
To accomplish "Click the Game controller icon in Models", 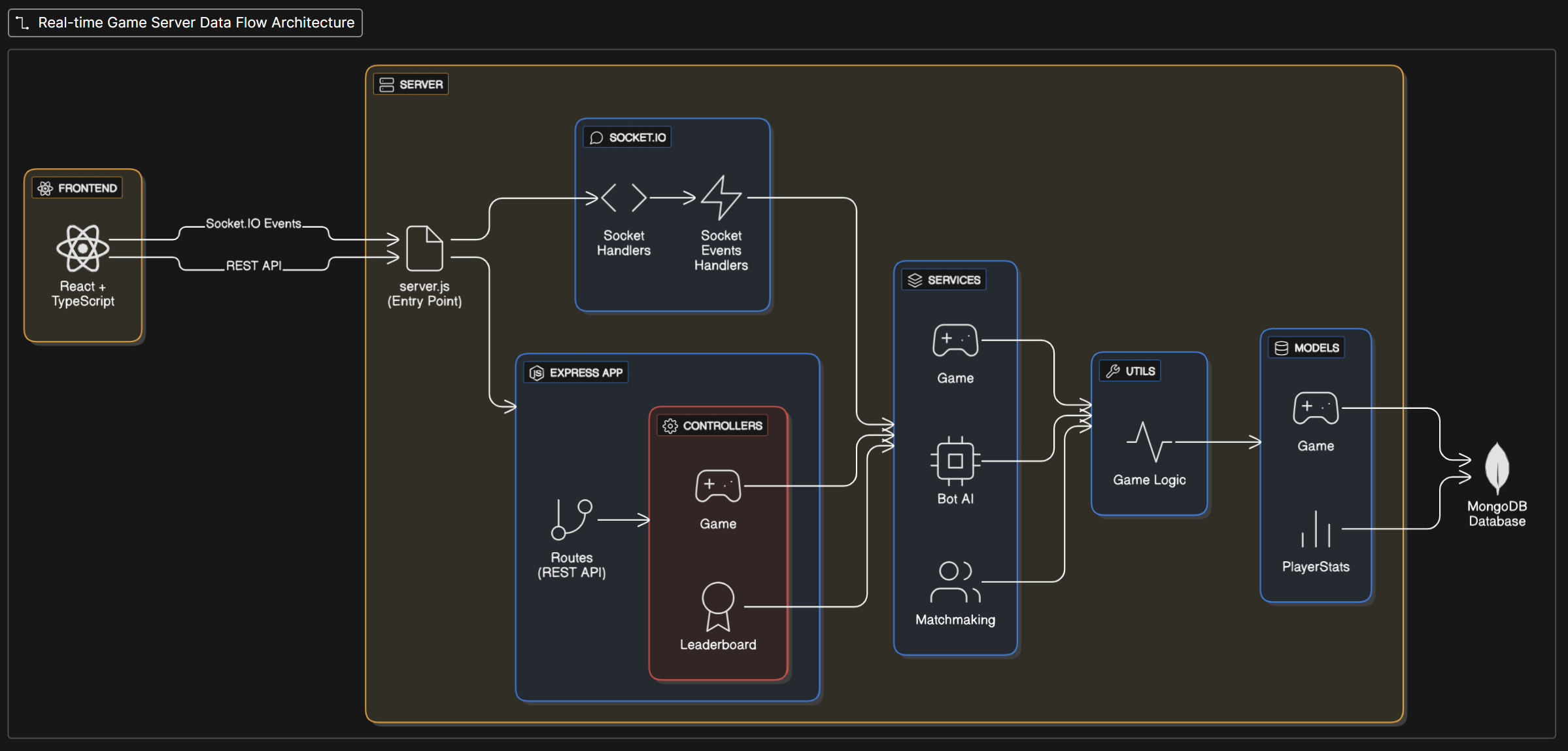I will pyautogui.click(x=1316, y=408).
